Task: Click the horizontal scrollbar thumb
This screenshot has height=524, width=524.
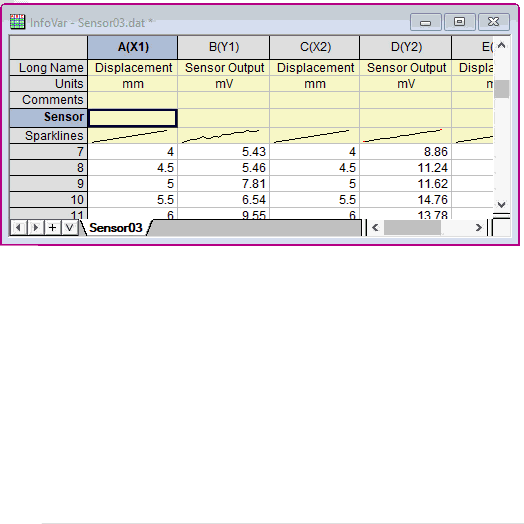Action: click(412, 228)
